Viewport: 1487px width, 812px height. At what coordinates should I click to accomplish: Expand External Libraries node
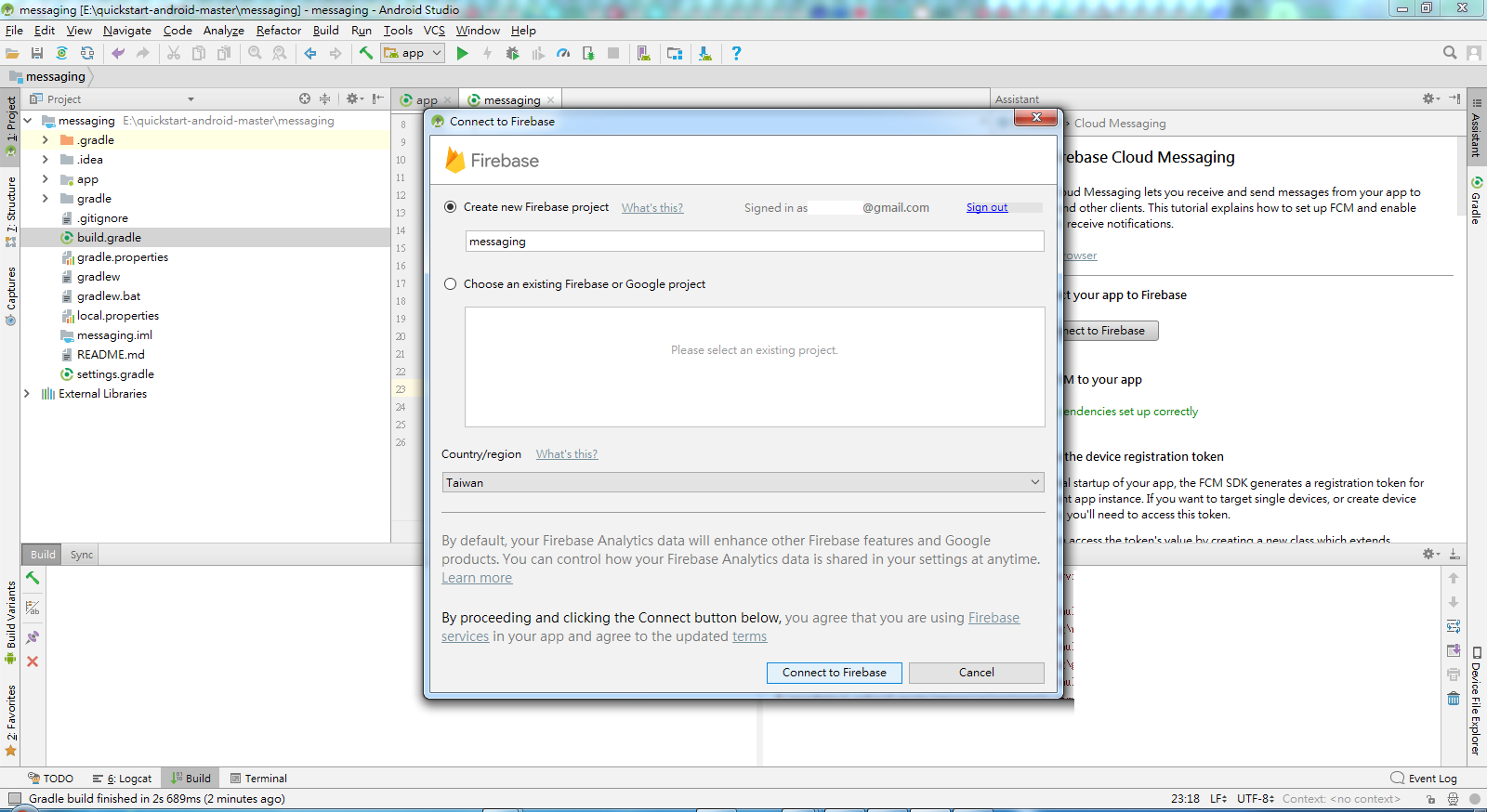coord(27,394)
